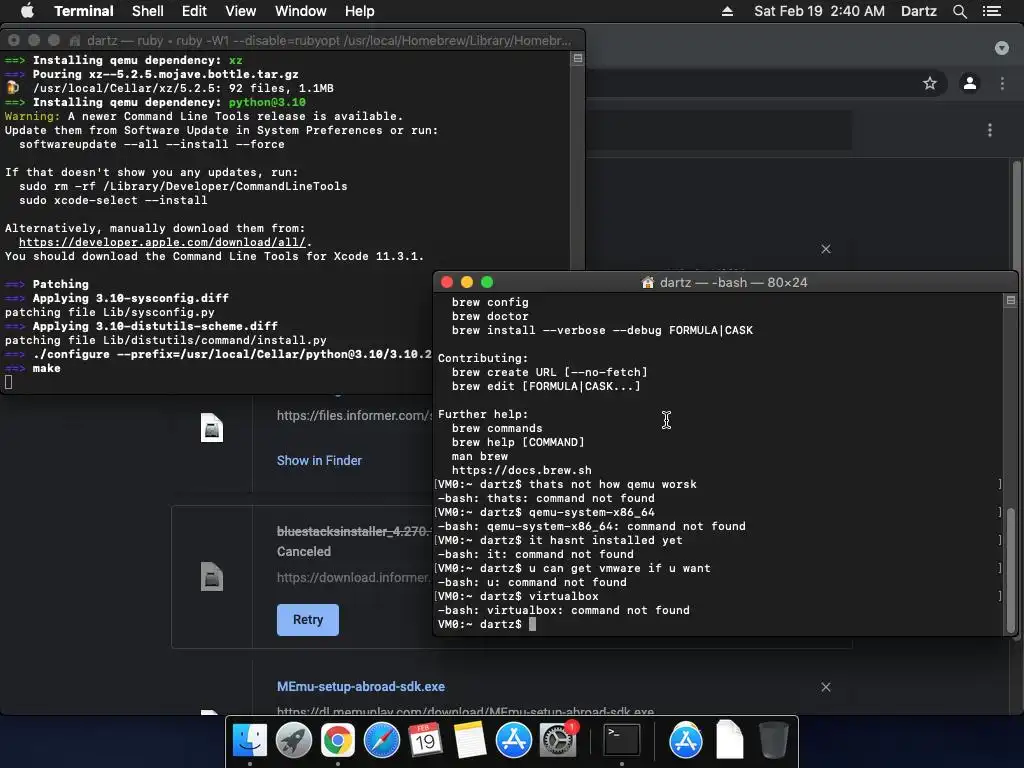Open the Window menu

coord(300,11)
